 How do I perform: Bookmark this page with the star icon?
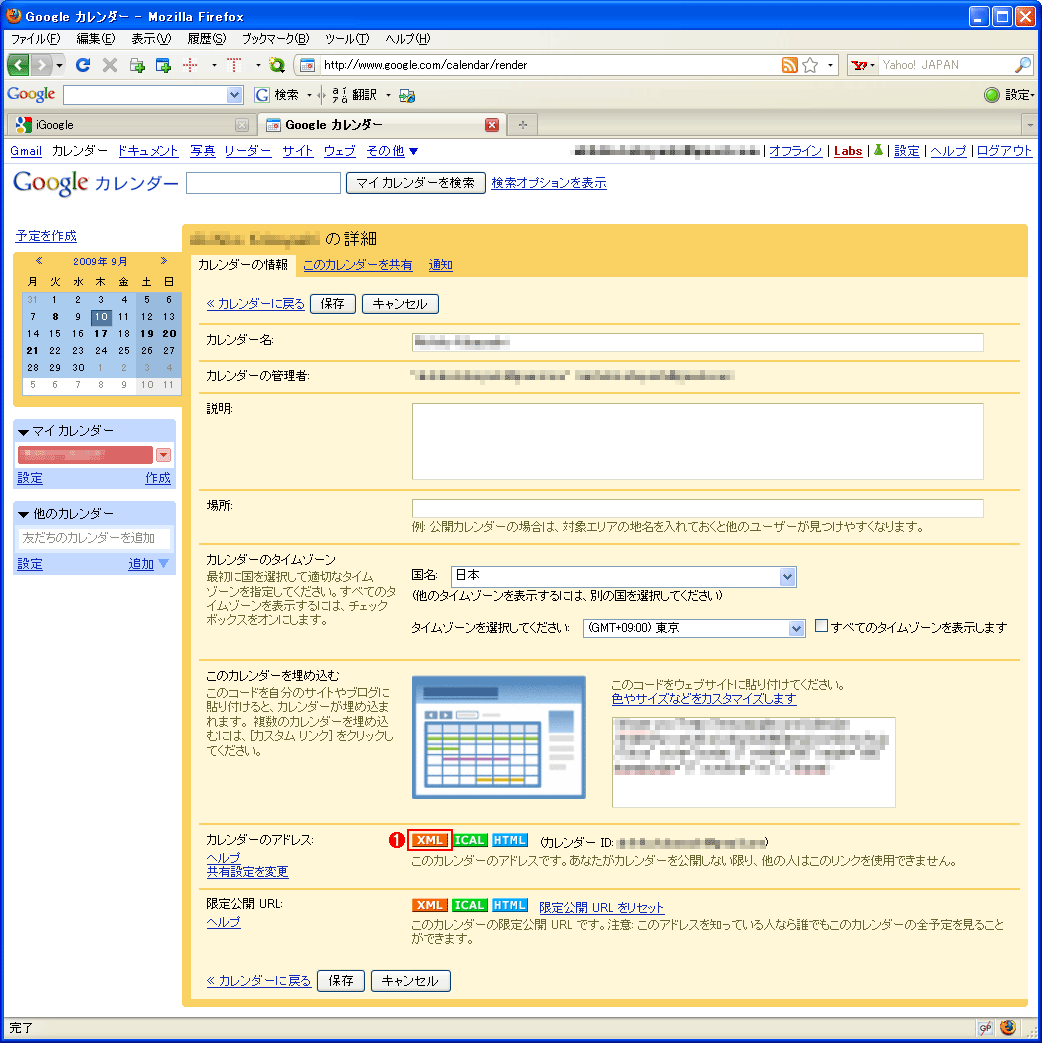(810, 65)
